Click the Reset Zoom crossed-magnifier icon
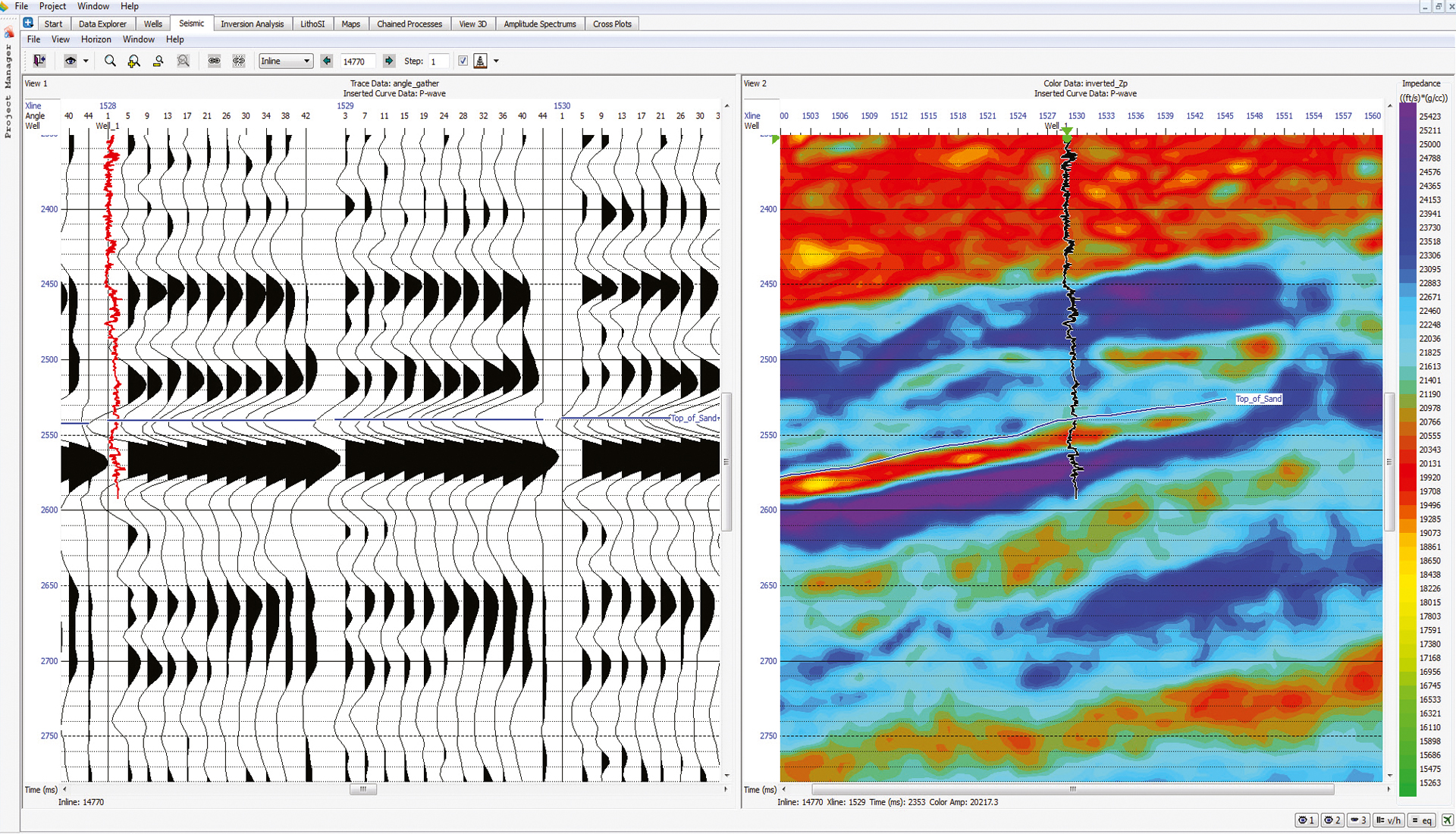Screen dimensions: 1456x834 183,61
